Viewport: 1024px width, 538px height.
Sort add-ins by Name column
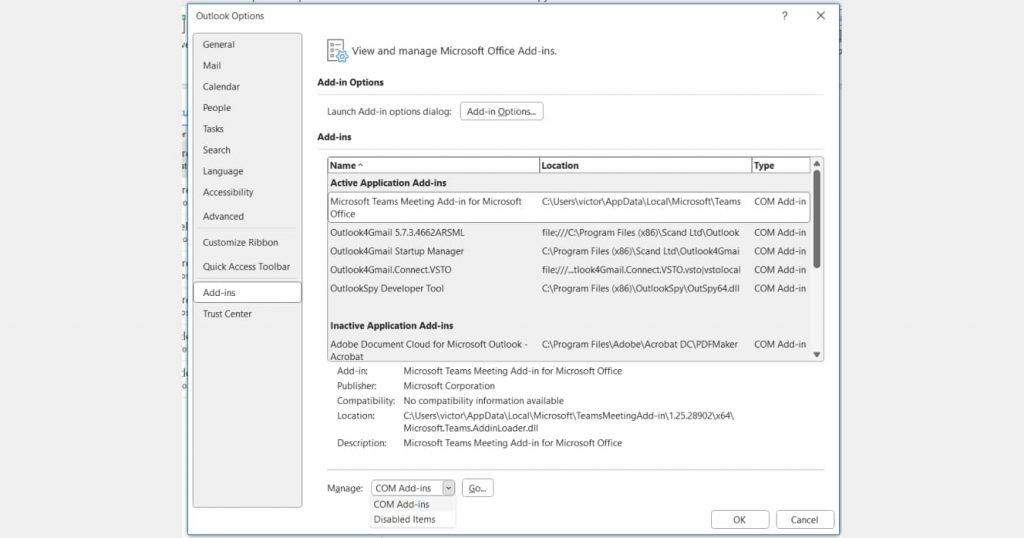434,165
